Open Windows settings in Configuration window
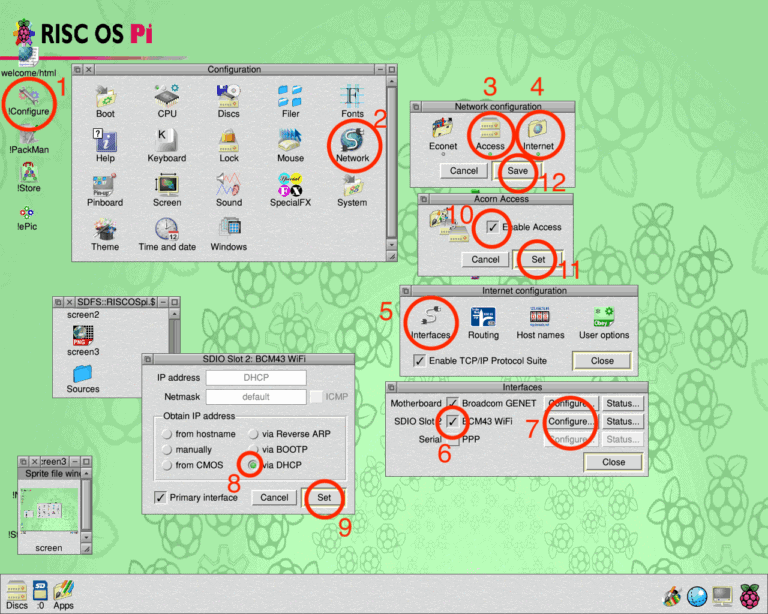The width and height of the screenshot is (768, 614). pos(228,234)
